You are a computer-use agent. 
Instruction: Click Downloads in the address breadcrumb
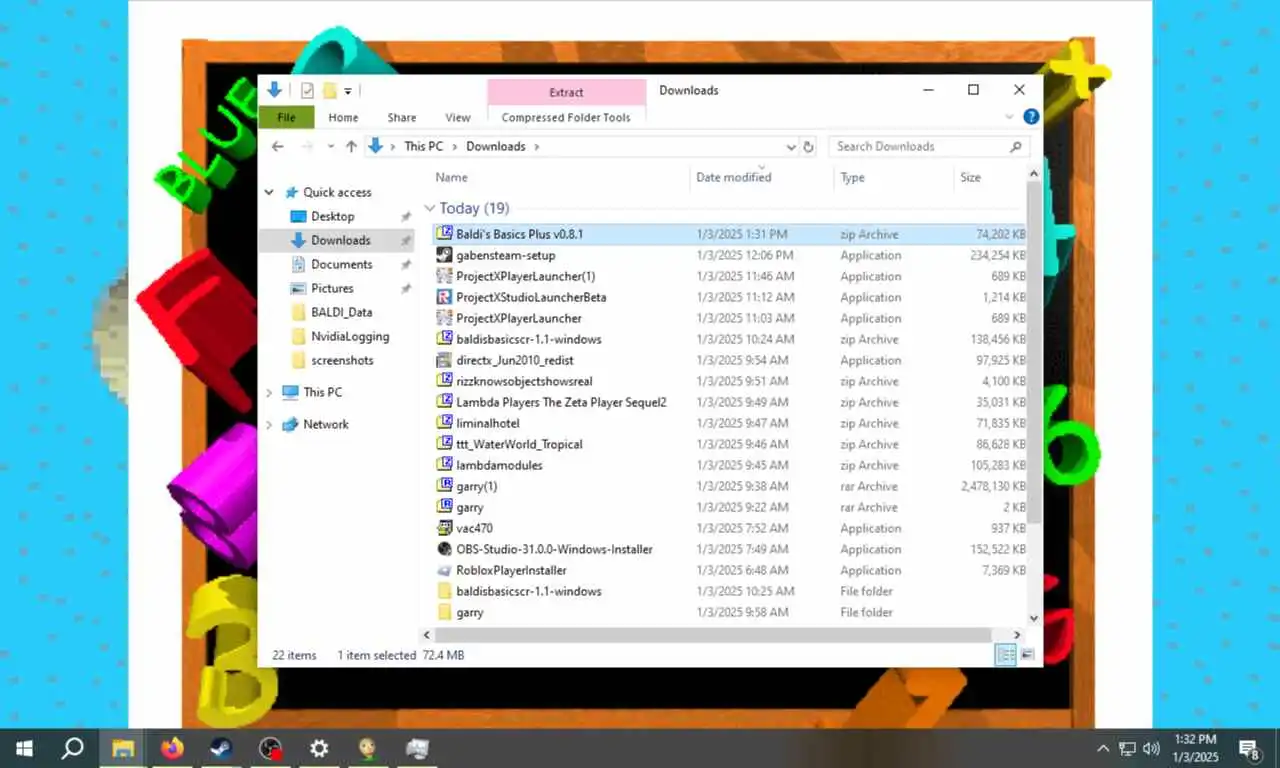click(495, 146)
